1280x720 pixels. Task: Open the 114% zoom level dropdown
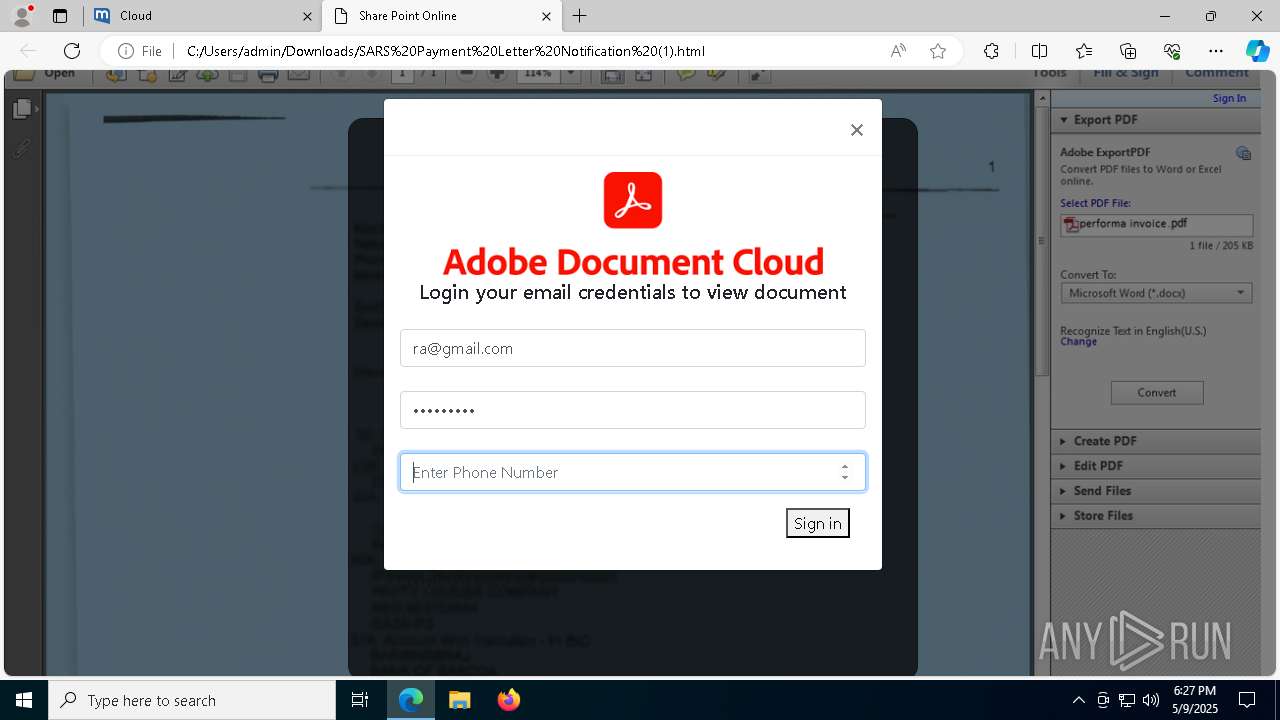pyautogui.click(x=571, y=75)
